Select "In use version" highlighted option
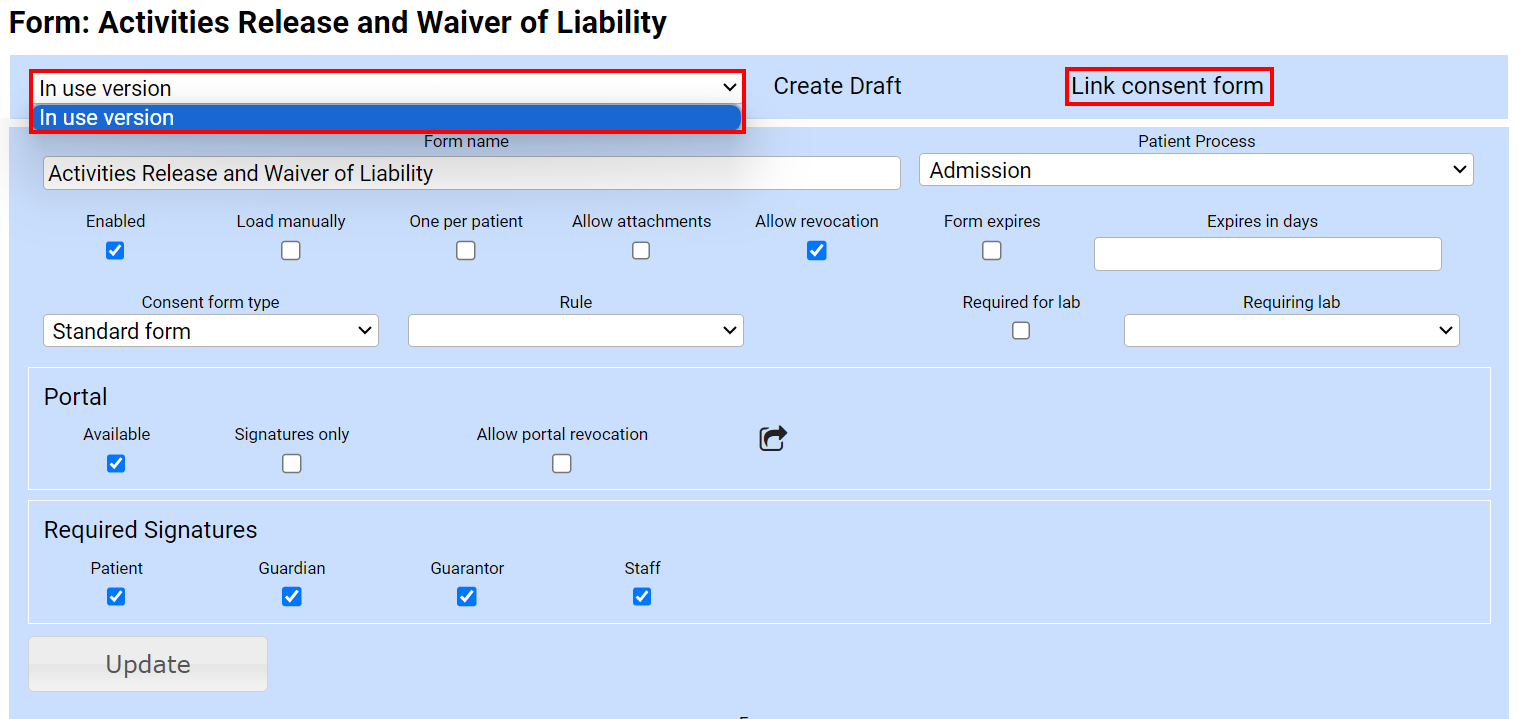Screen dimensions: 1518x719 click(386, 118)
